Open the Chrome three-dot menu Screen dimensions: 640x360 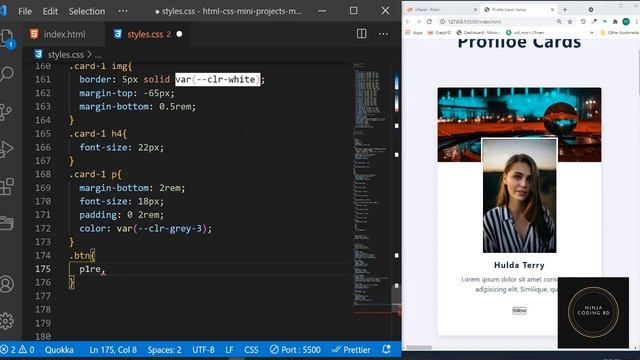coord(637,22)
